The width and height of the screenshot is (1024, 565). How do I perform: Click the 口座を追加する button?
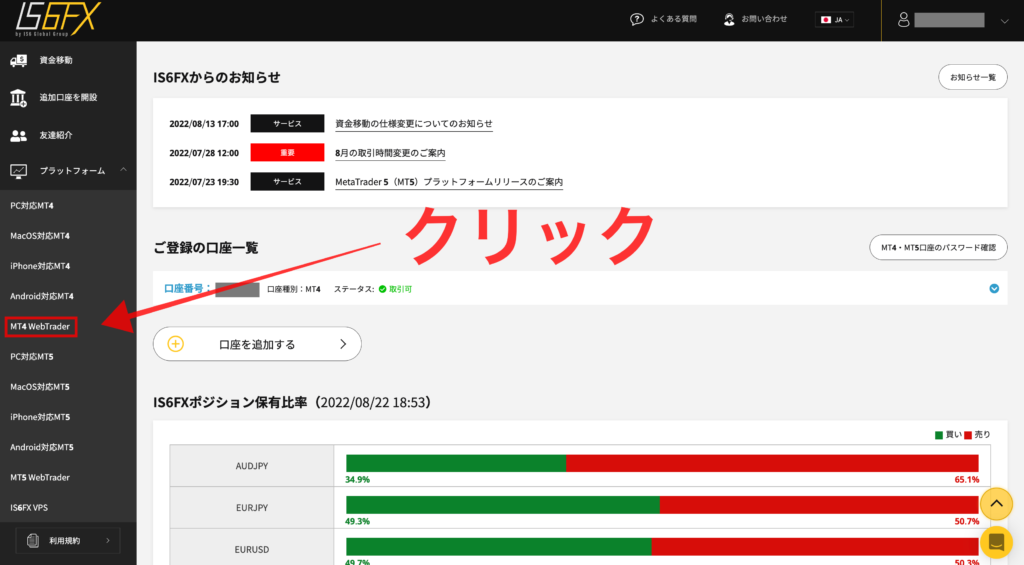tap(257, 344)
